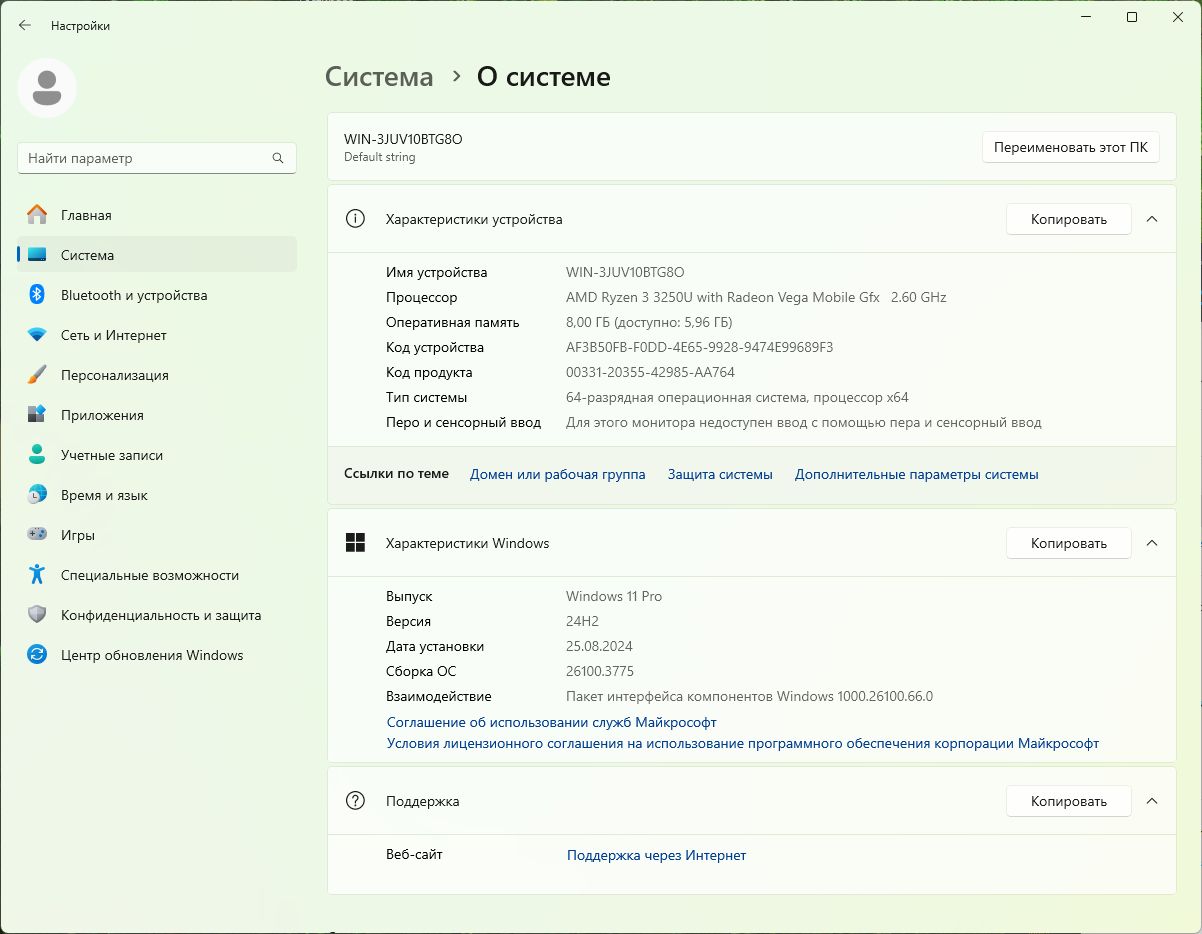Image resolution: width=1202 pixels, height=934 pixels.
Task: Open Домен или рабочая группа link
Action: (x=558, y=474)
